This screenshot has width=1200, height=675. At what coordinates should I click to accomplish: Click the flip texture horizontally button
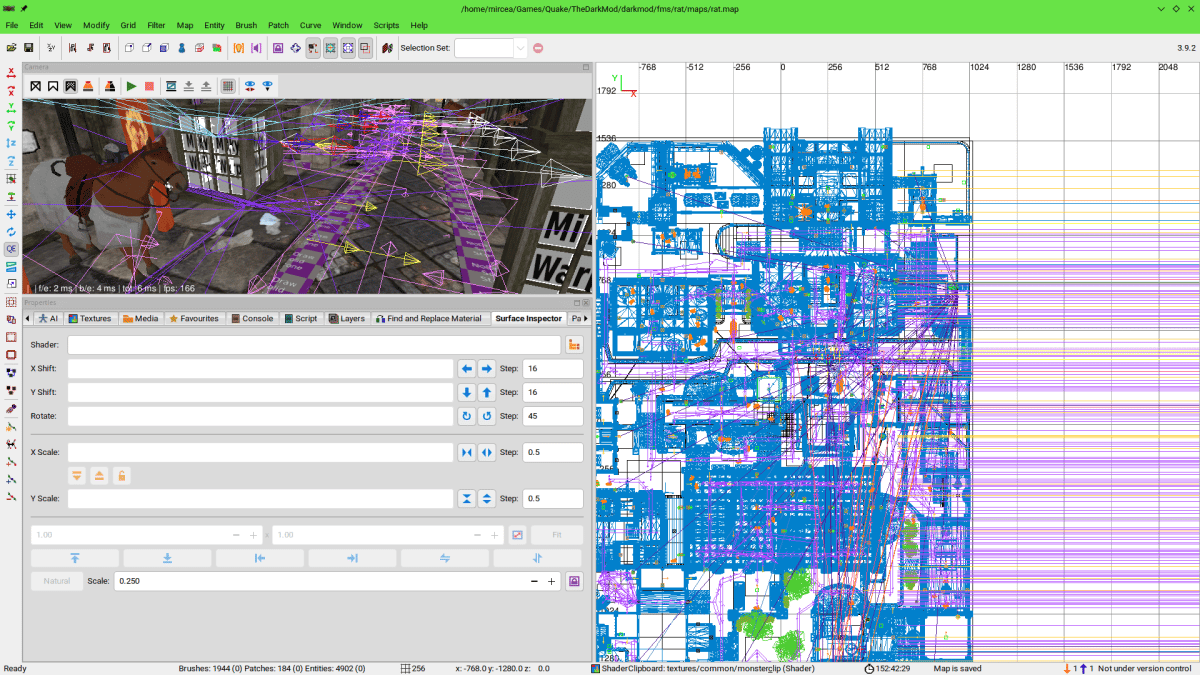(x=445, y=558)
